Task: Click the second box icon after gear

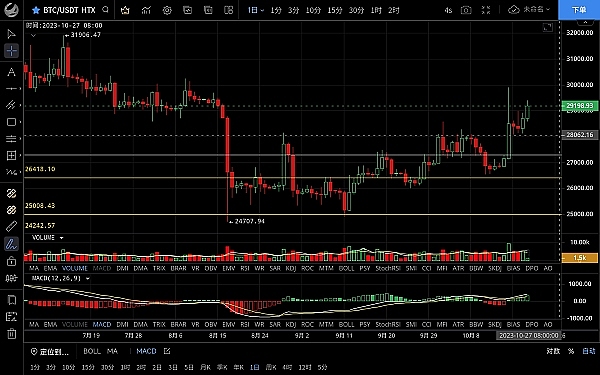Action: point(208,10)
